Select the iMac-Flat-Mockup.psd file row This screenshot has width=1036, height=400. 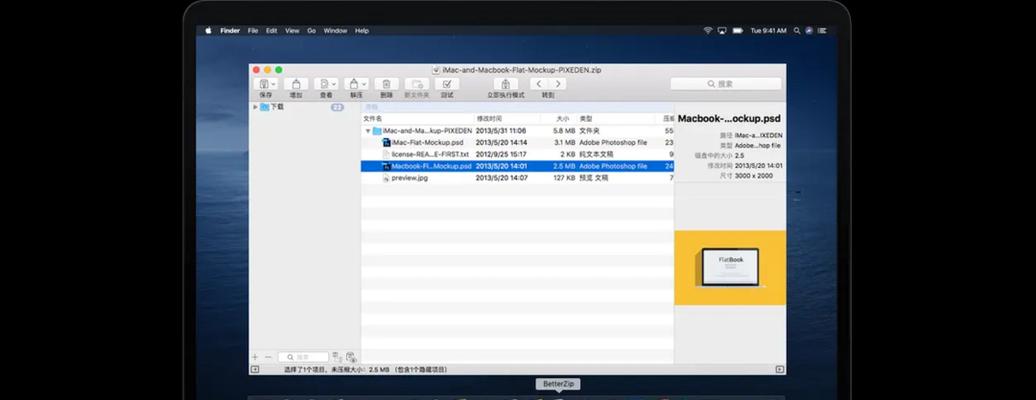point(517,143)
